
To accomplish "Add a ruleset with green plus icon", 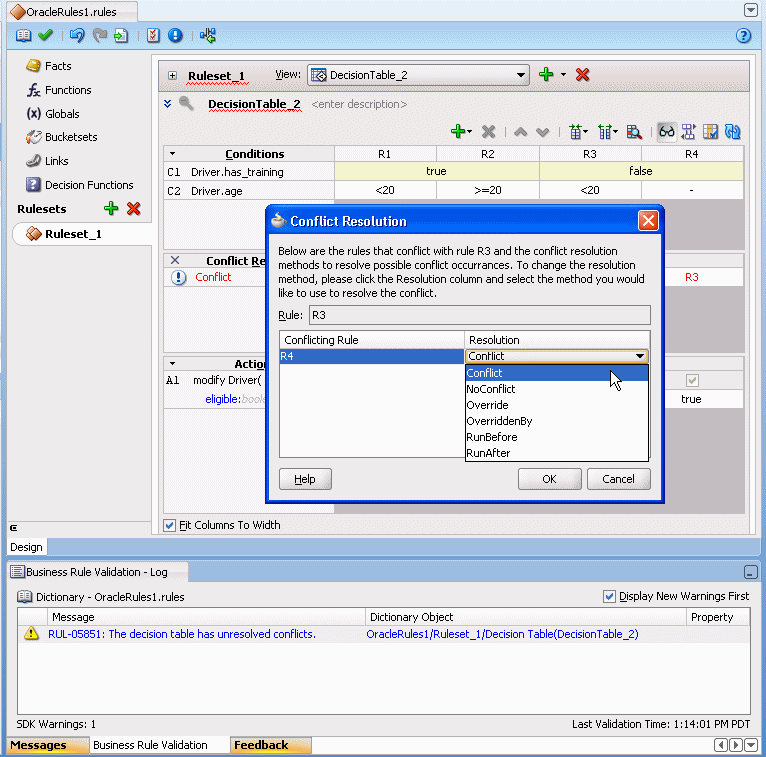I will (x=111, y=209).
